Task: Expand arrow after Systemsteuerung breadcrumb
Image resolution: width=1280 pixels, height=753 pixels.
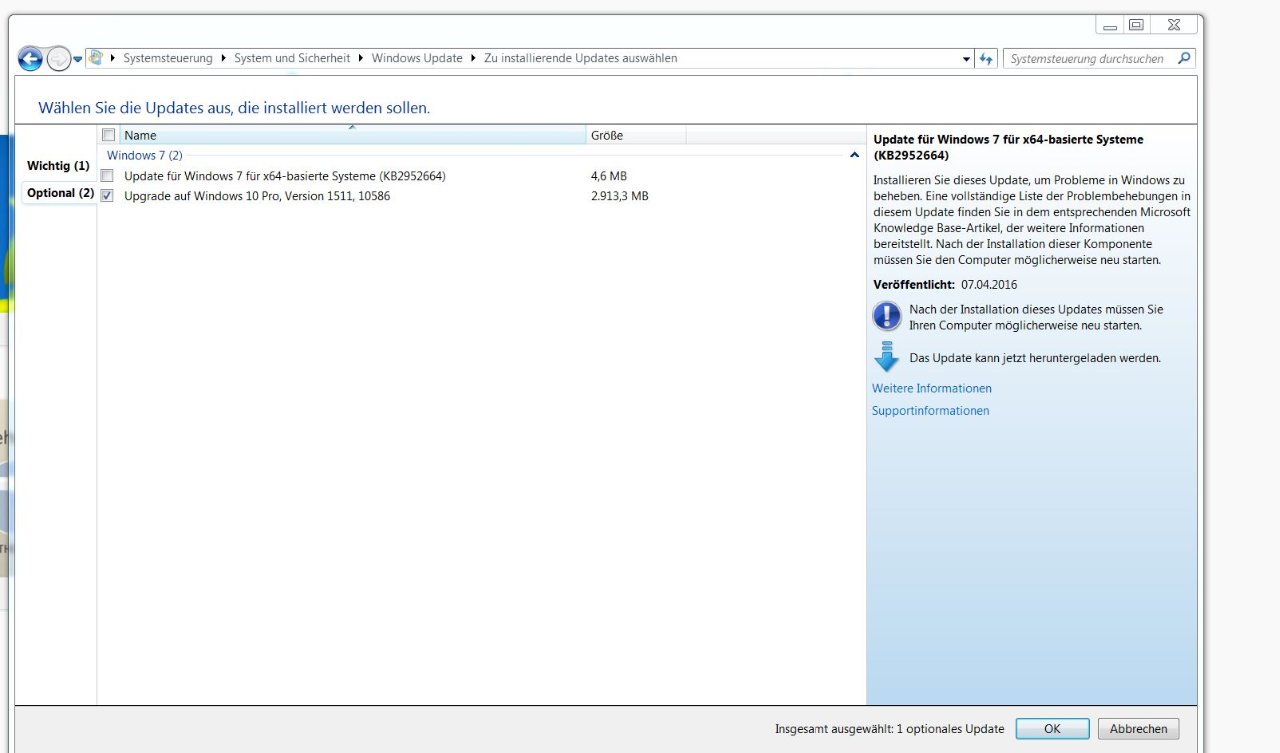Action: (x=224, y=58)
